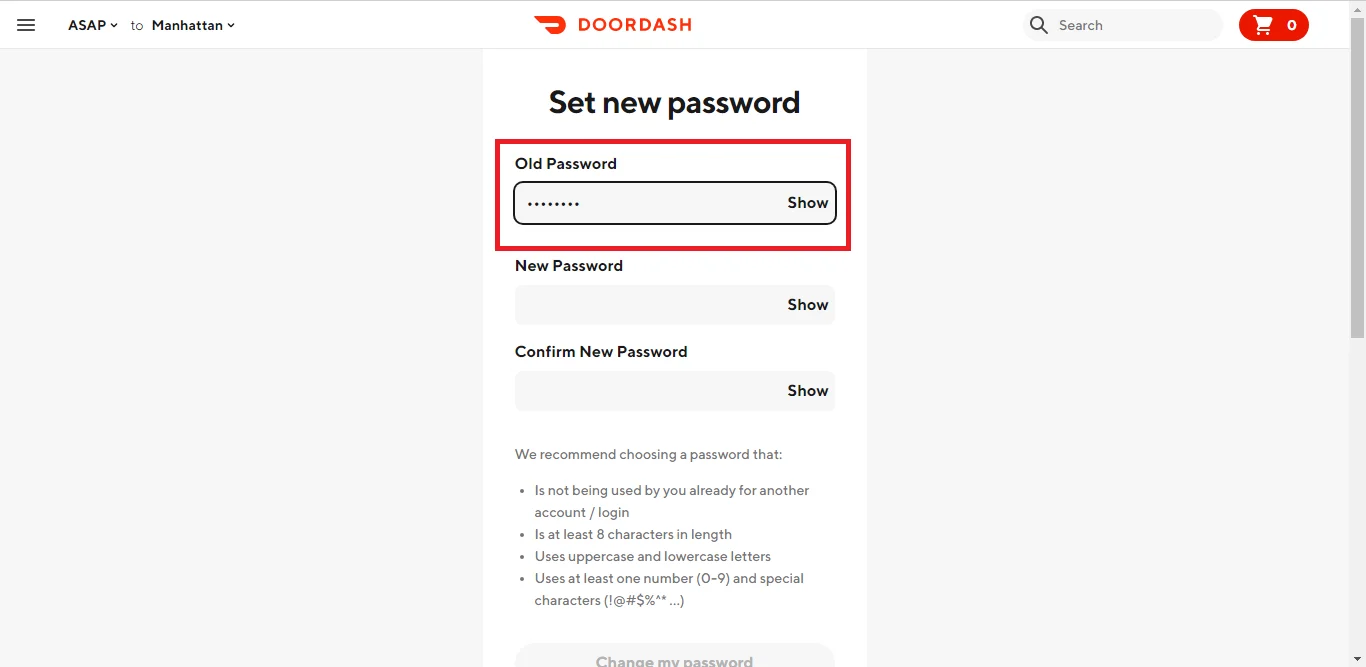Show the Old Password characters
The height and width of the screenshot is (667, 1366).
[807, 203]
